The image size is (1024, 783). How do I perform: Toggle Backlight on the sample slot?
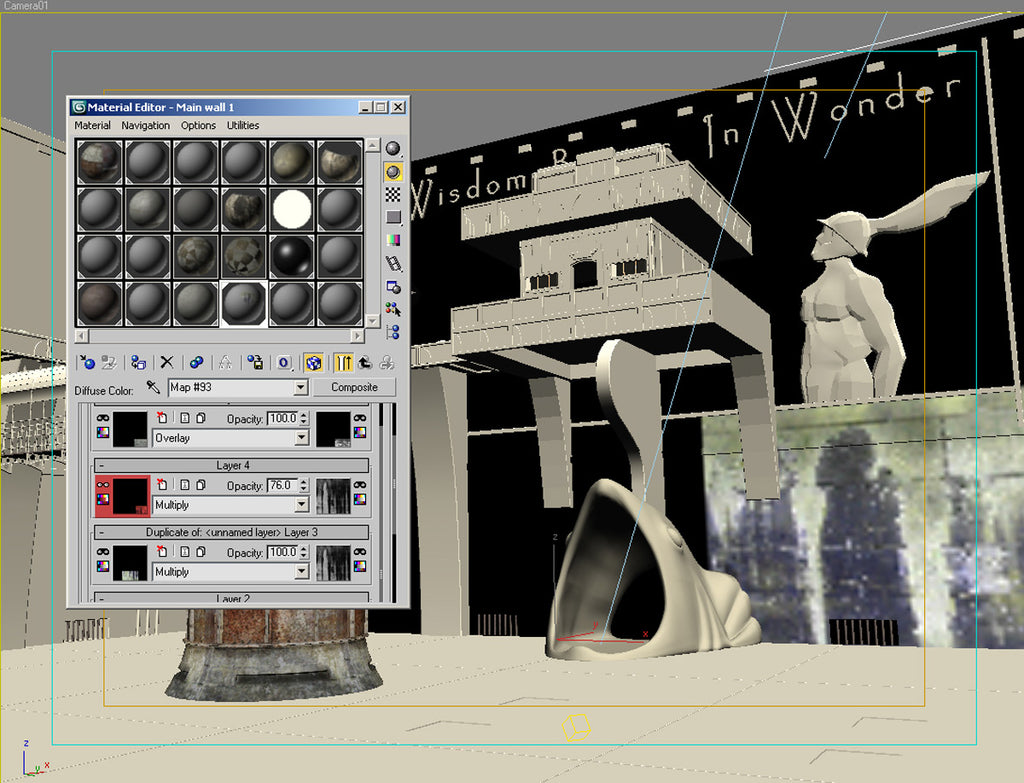(393, 172)
